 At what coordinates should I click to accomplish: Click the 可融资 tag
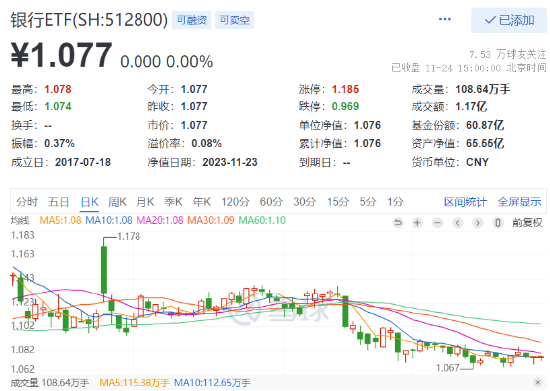click(192, 20)
